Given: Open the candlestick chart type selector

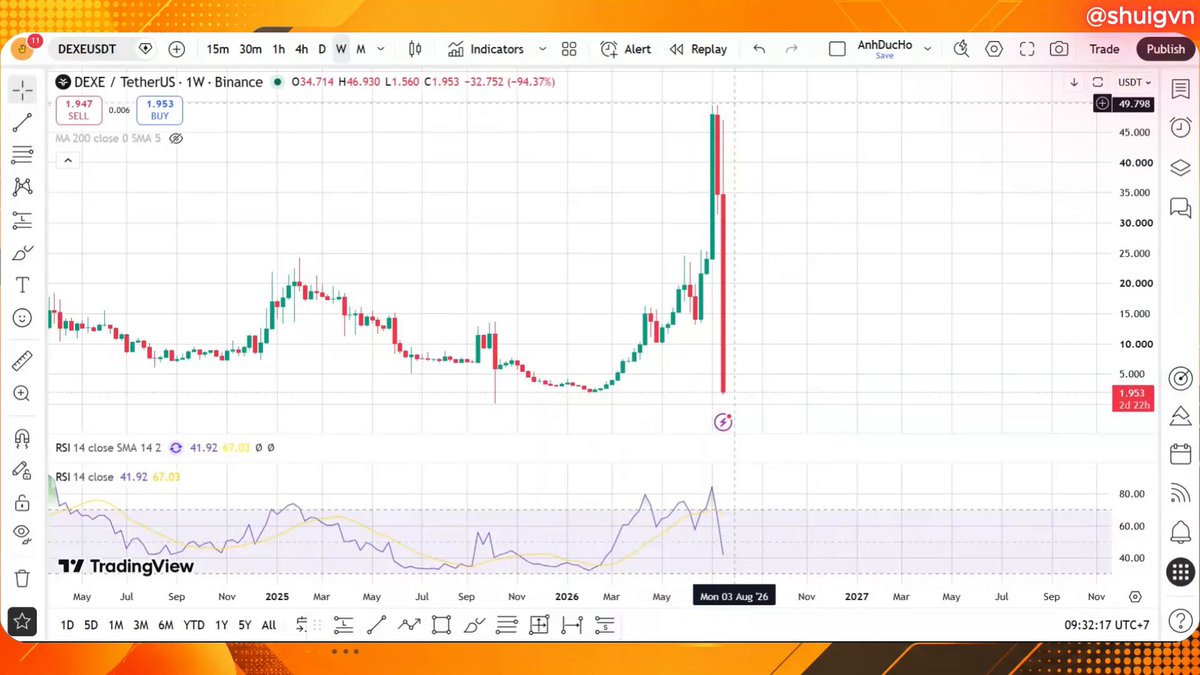Looking at the screenshot, I should (x=416, y=49).
